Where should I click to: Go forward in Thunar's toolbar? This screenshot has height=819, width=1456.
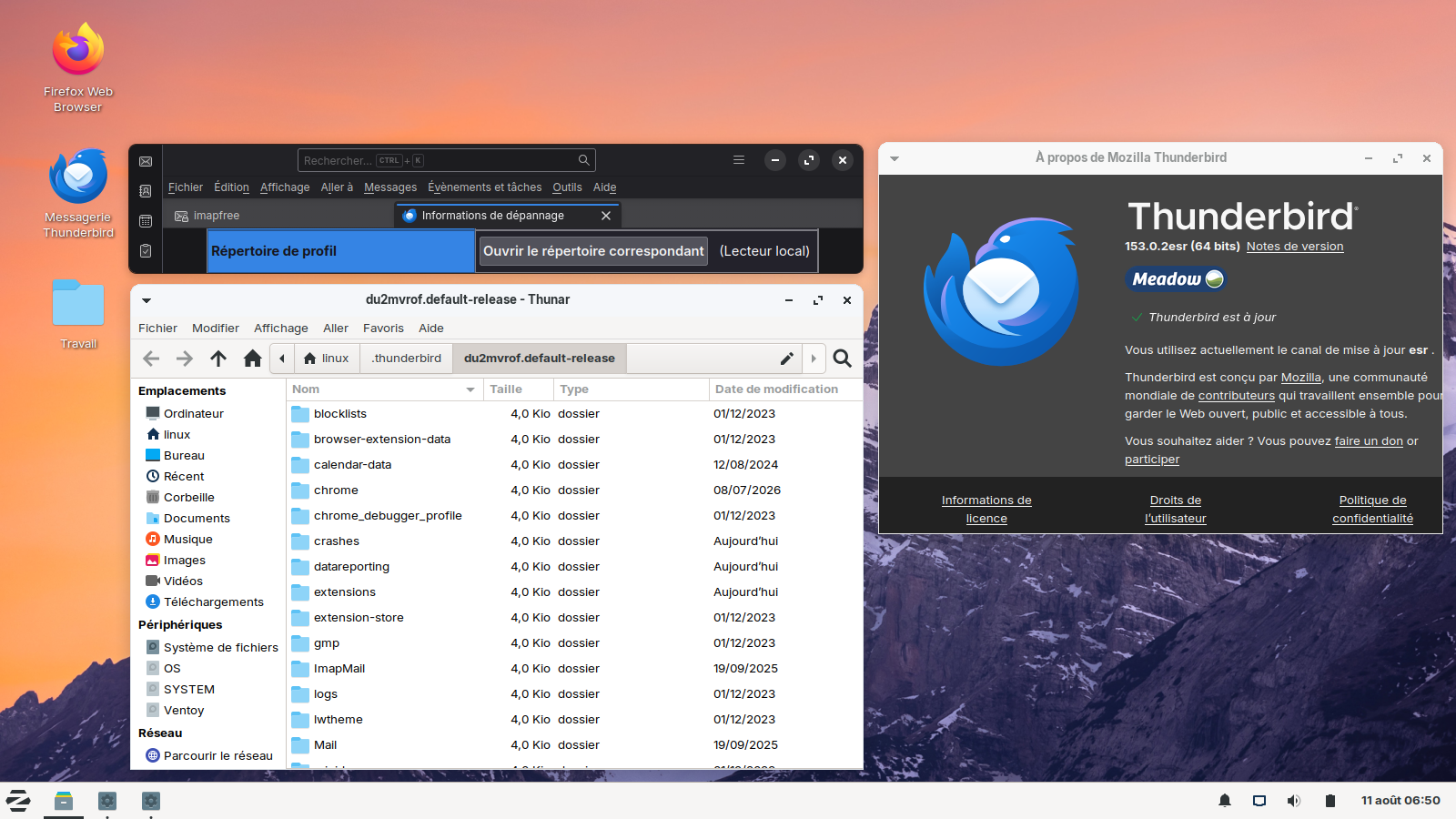185,359
